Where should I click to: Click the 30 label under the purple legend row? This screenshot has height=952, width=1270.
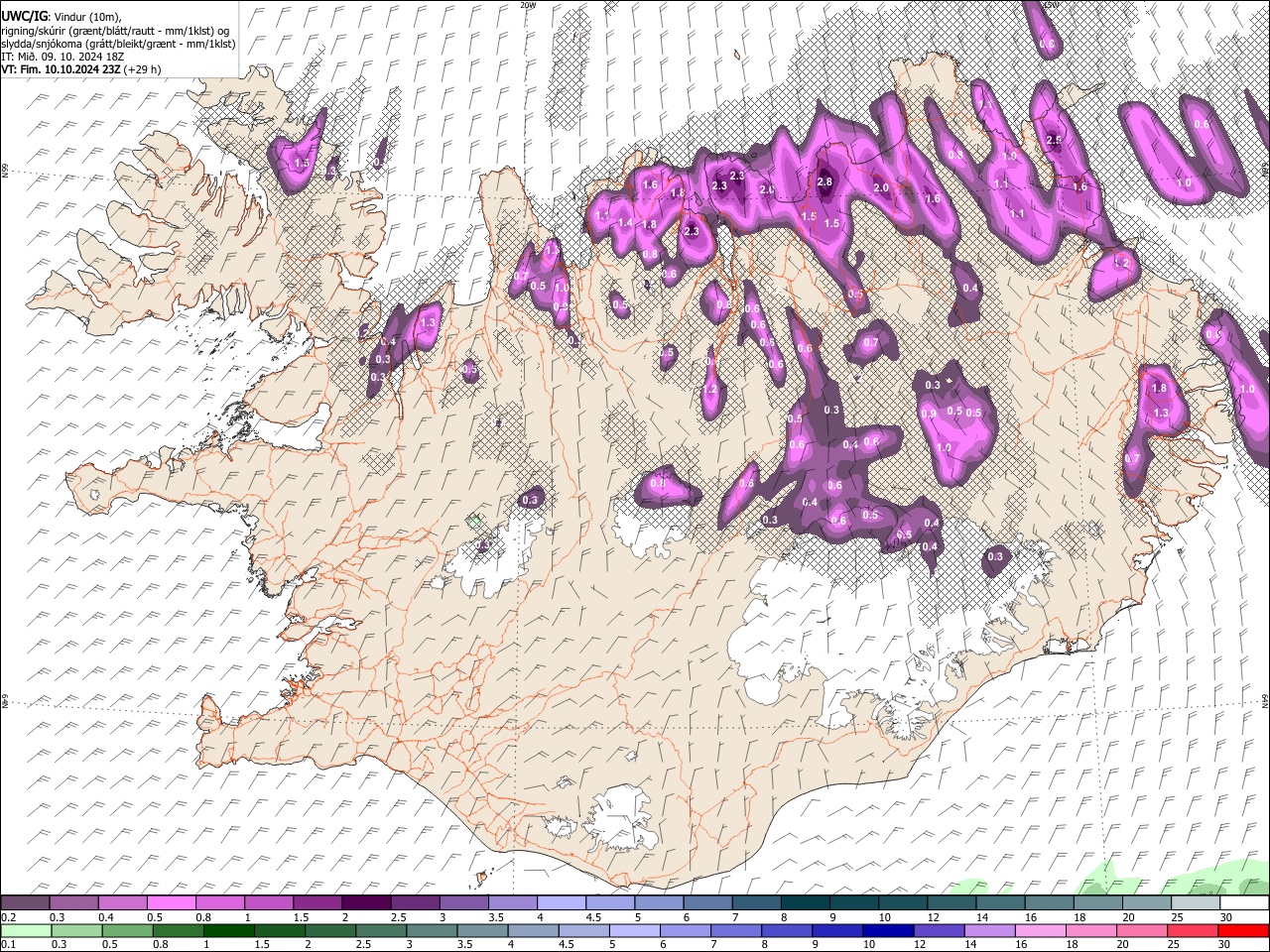(1226, 917)
